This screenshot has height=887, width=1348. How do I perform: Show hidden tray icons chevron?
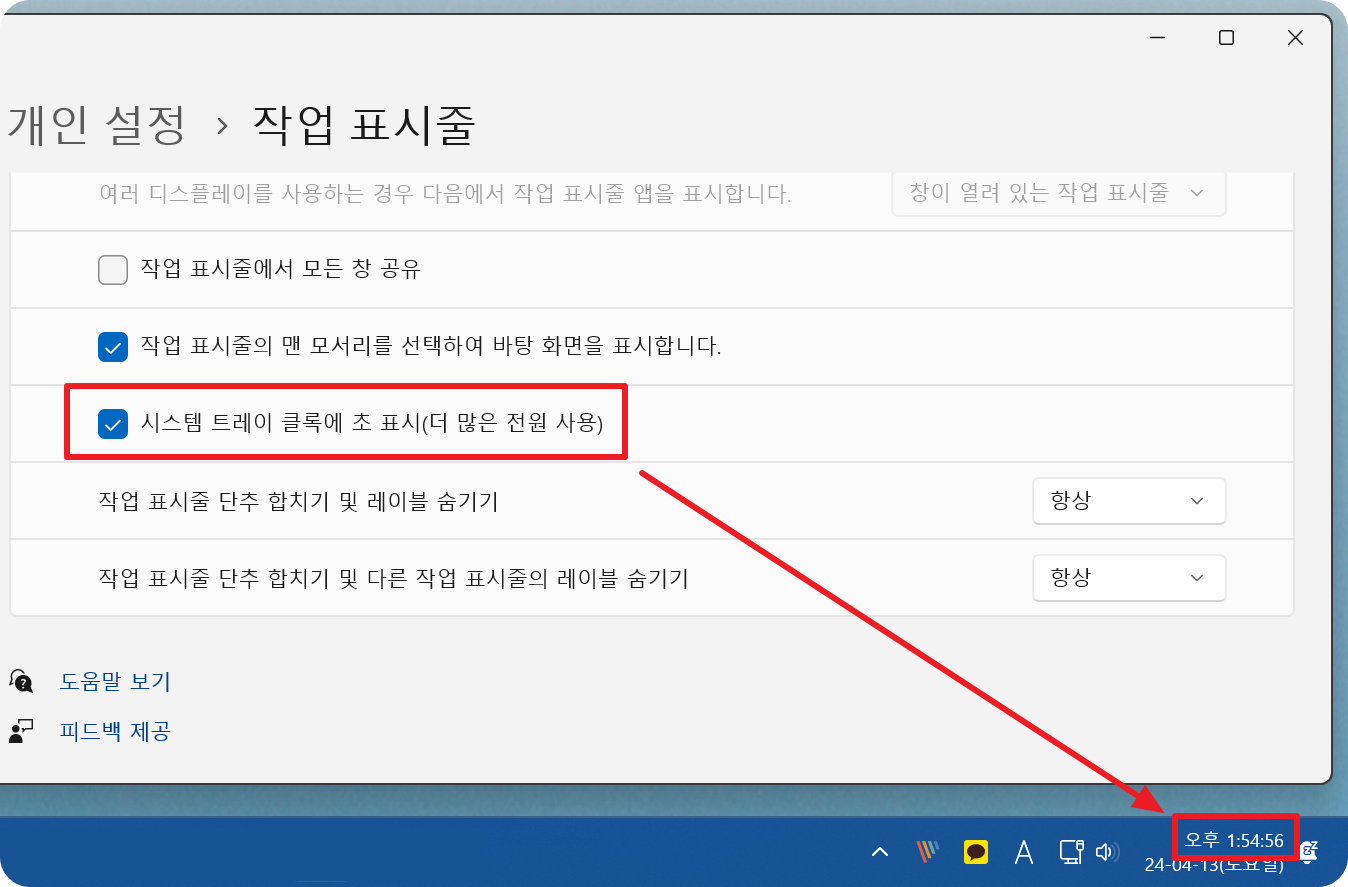point(880,852)
